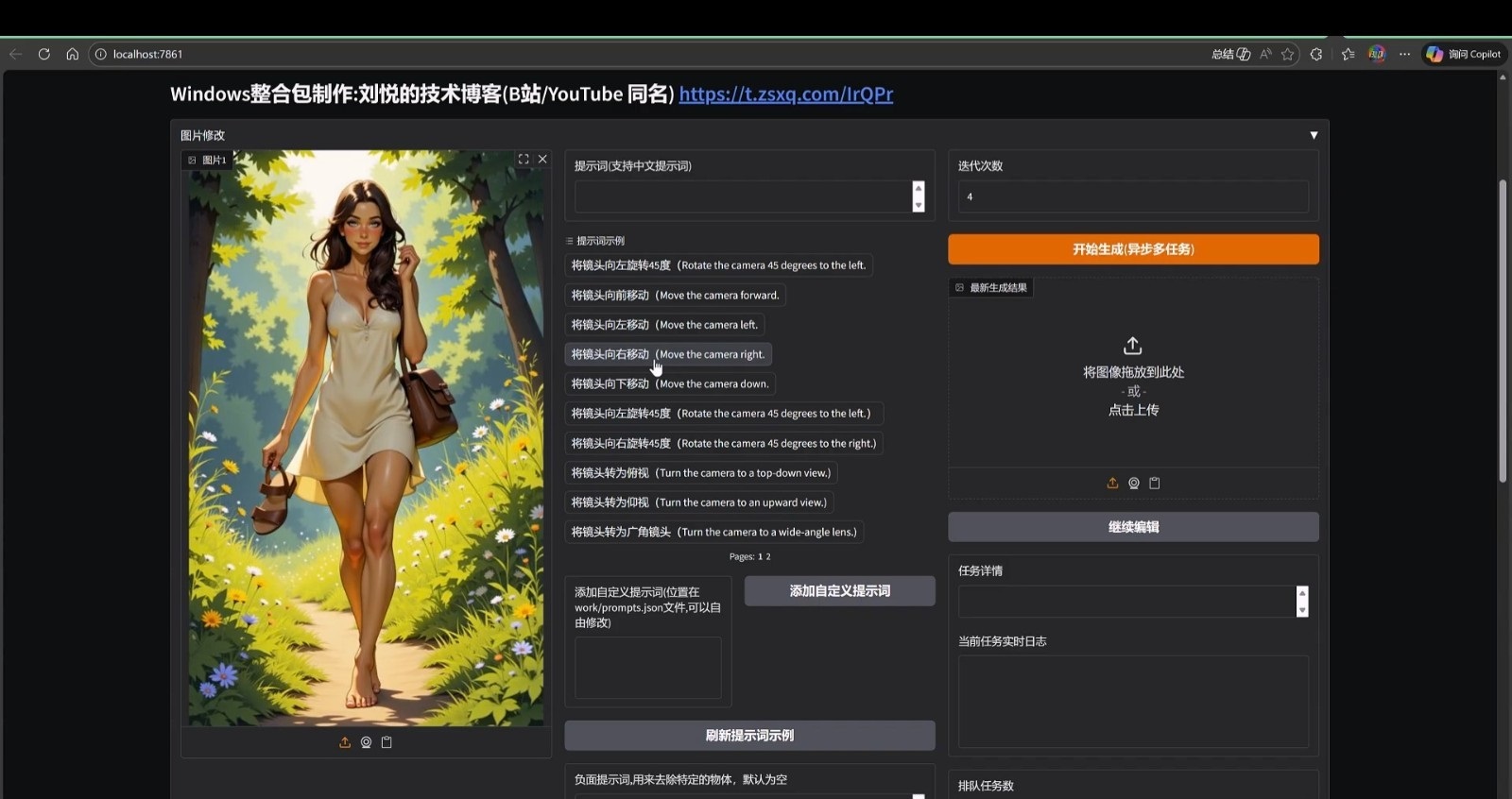Go to page 2 of prompt examples
The width and height of the screenshot is (1512, 799).
tap(768, 557)
